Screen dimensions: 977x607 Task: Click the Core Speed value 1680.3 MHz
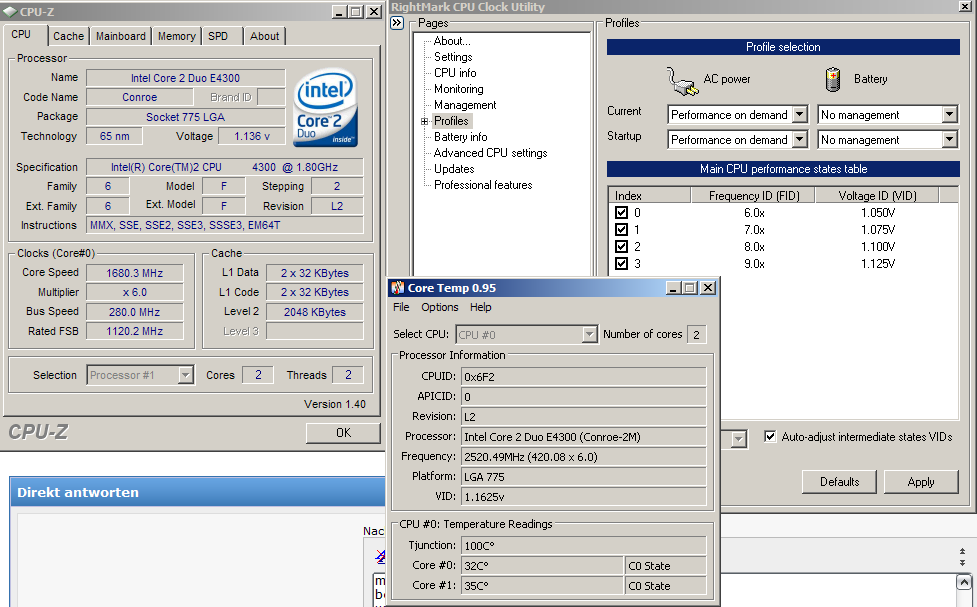pos(135,273)
